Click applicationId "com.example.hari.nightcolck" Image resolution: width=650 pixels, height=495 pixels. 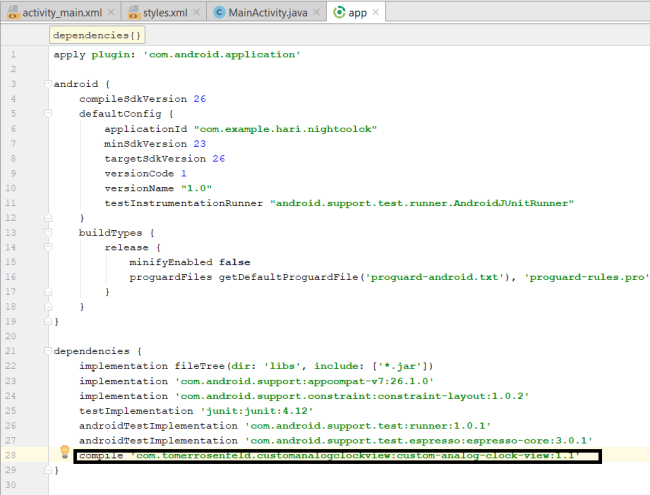[x=240, y=129]
